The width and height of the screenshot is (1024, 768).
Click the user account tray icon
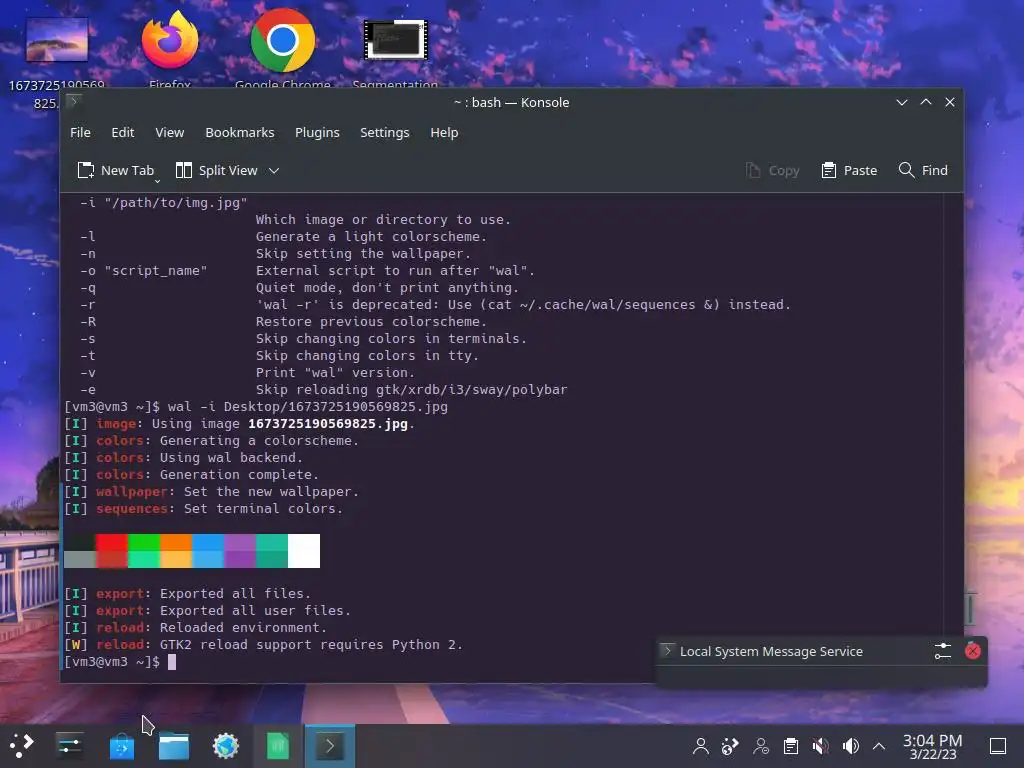[701, 746]
